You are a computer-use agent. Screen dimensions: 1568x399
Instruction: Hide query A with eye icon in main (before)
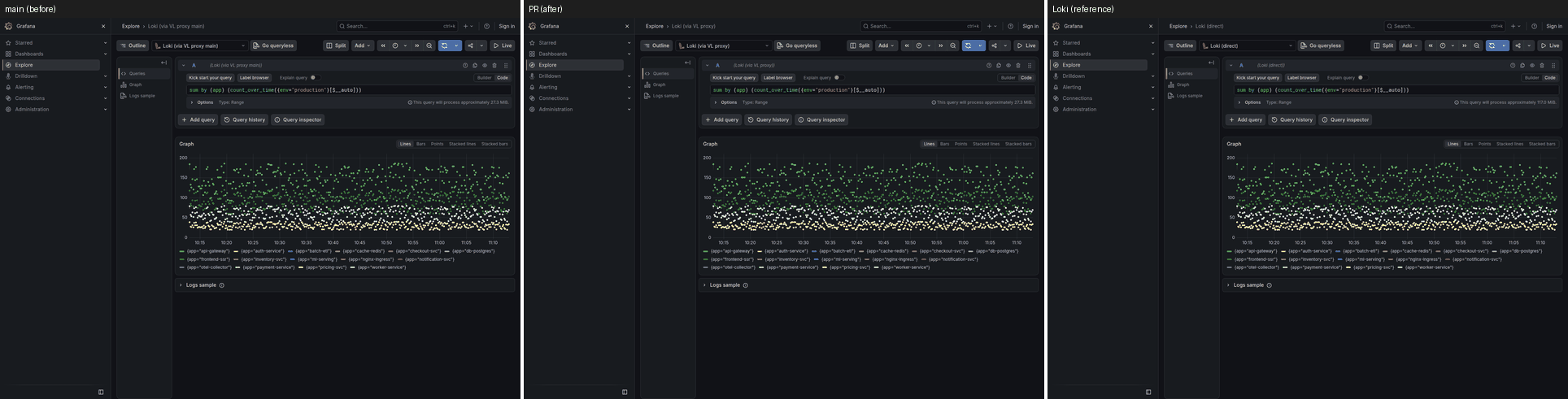tap(485, 65)
